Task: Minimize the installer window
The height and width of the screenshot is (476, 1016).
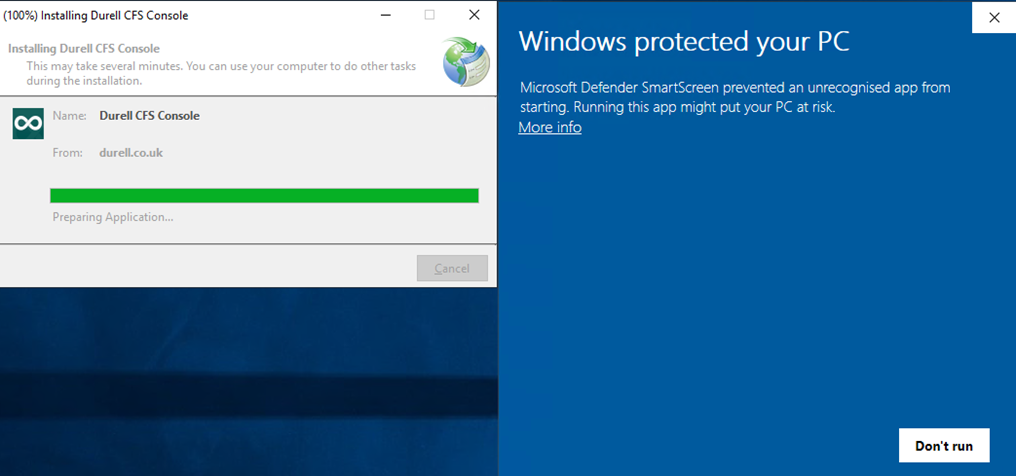Action: tap(386, 15)
